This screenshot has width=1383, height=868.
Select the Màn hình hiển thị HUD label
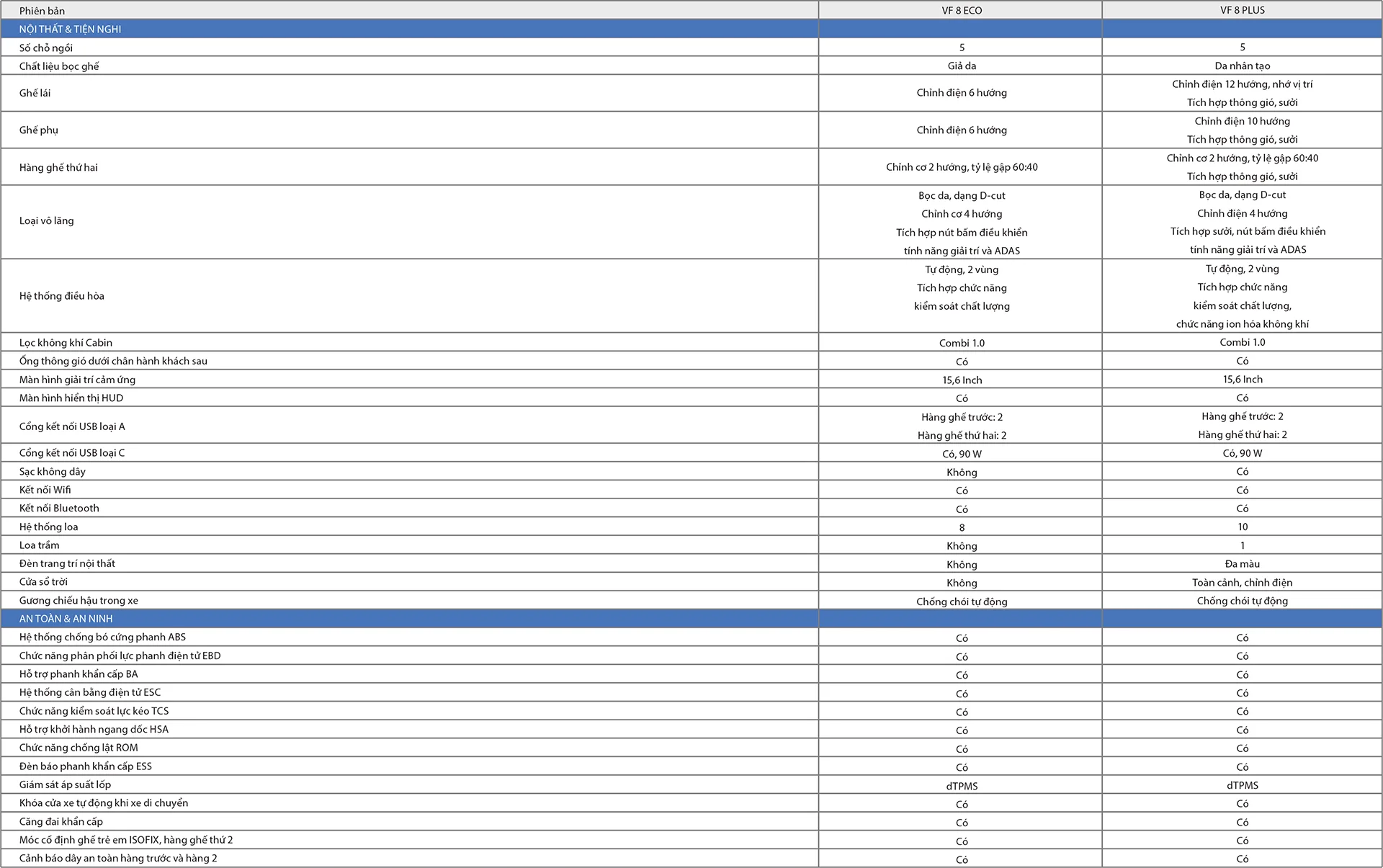coord(71,398)
